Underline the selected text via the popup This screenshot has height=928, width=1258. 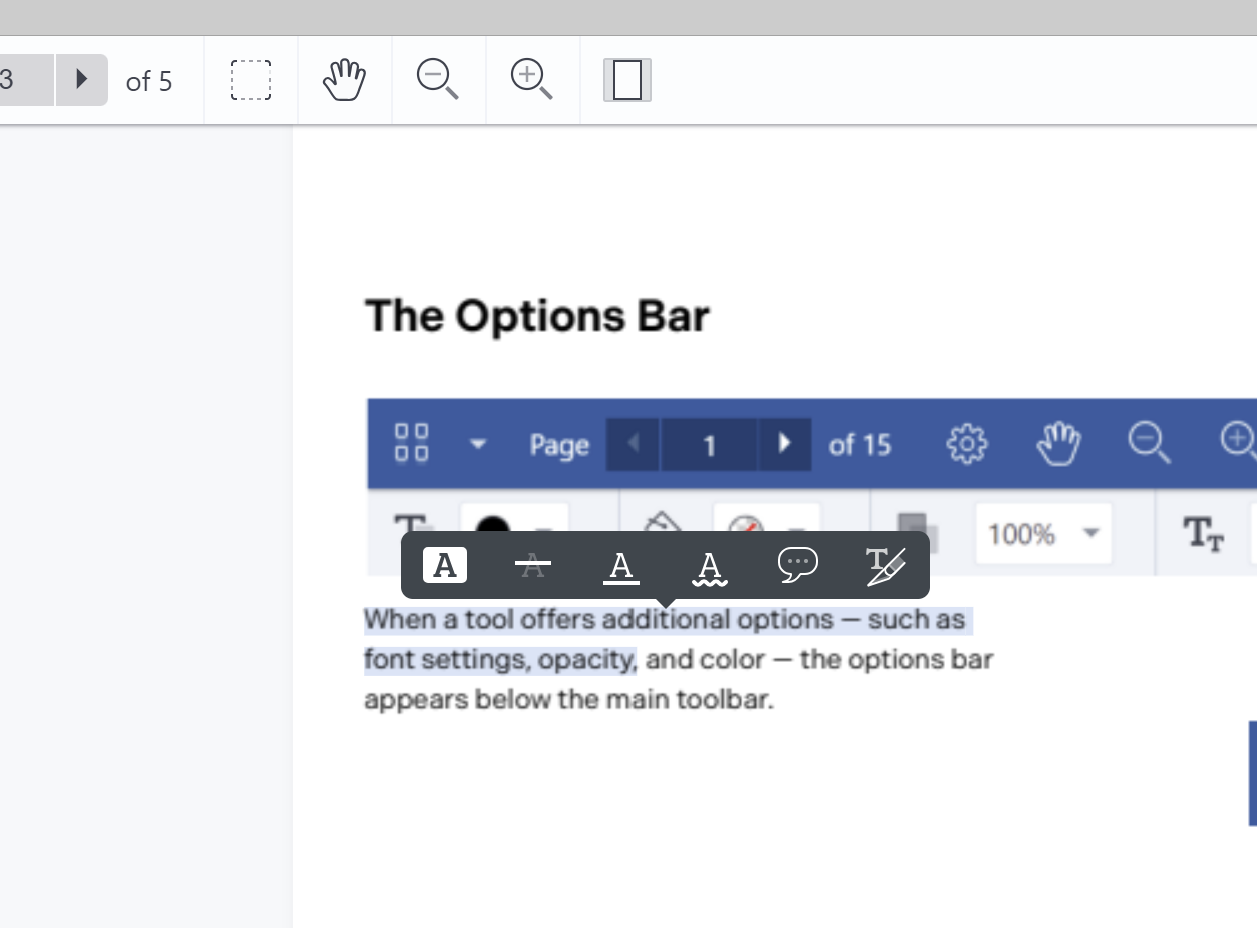621,565
